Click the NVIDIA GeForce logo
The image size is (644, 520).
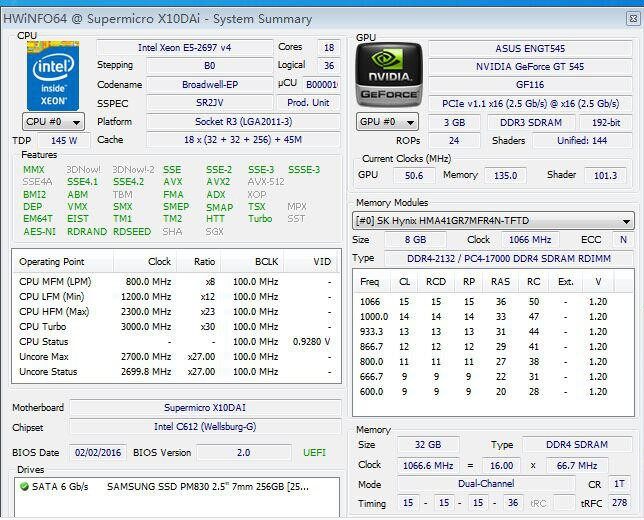tap(389, 75)
